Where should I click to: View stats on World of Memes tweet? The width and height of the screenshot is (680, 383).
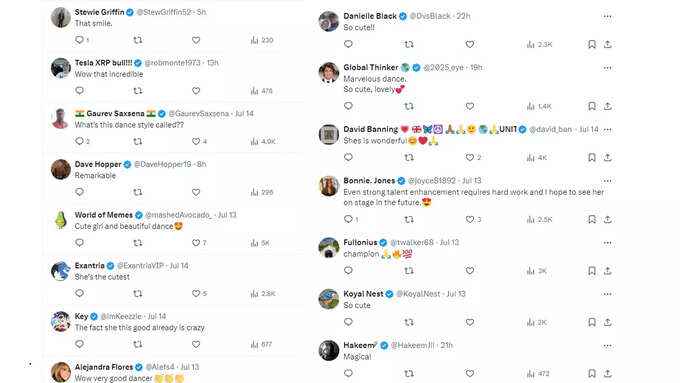260,243
